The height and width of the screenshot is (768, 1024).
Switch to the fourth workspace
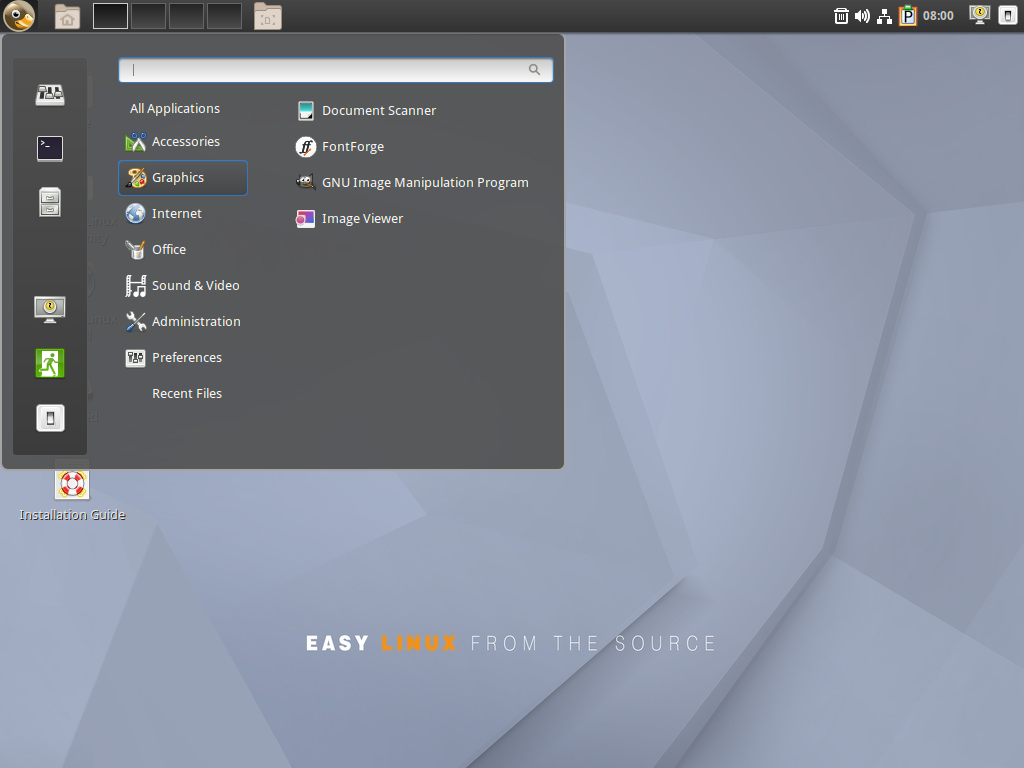pyautogui.click(x=224, y=16)
